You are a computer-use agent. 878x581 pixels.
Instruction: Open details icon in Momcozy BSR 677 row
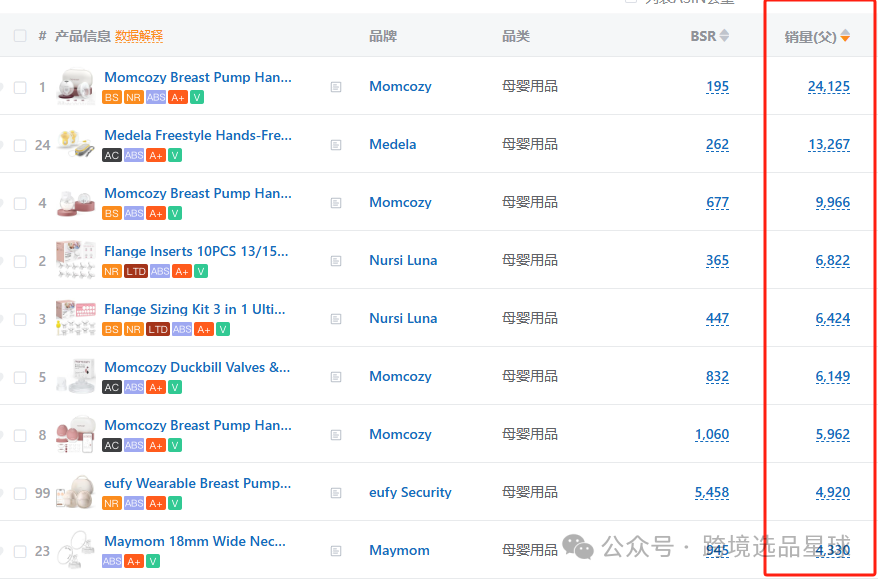336,203
